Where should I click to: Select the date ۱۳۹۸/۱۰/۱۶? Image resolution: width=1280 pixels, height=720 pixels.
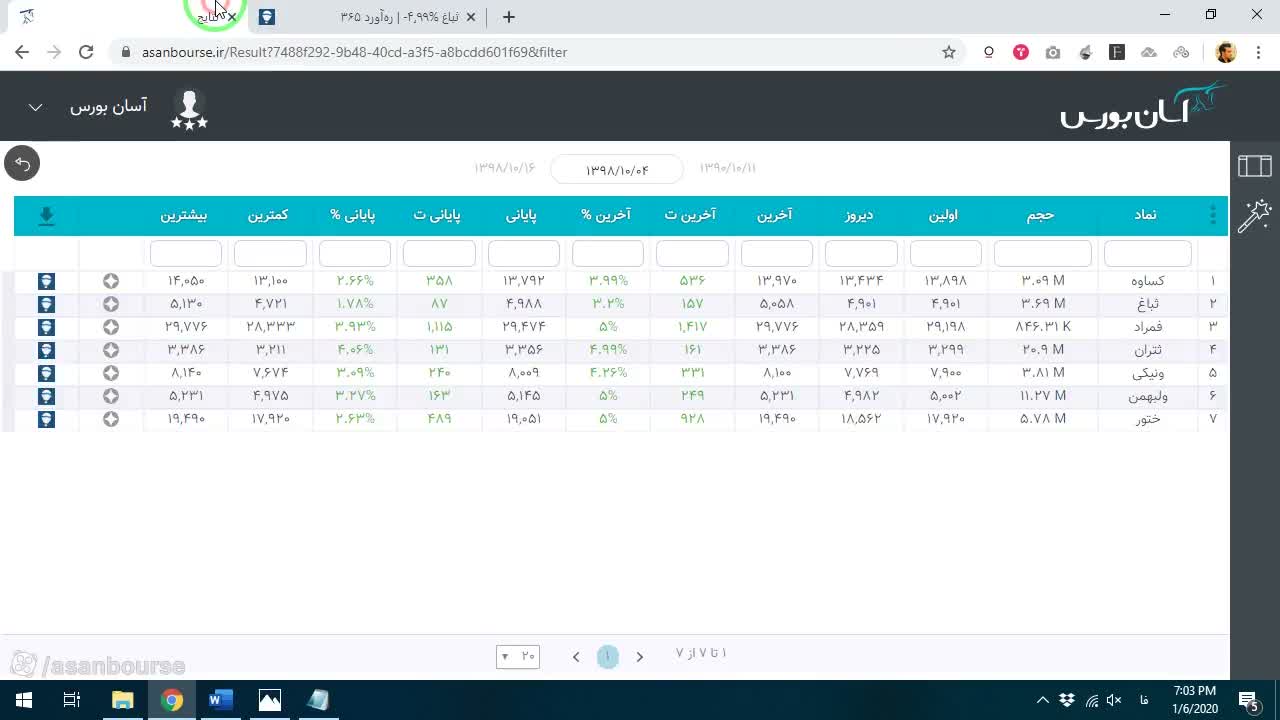pos(506,168)
